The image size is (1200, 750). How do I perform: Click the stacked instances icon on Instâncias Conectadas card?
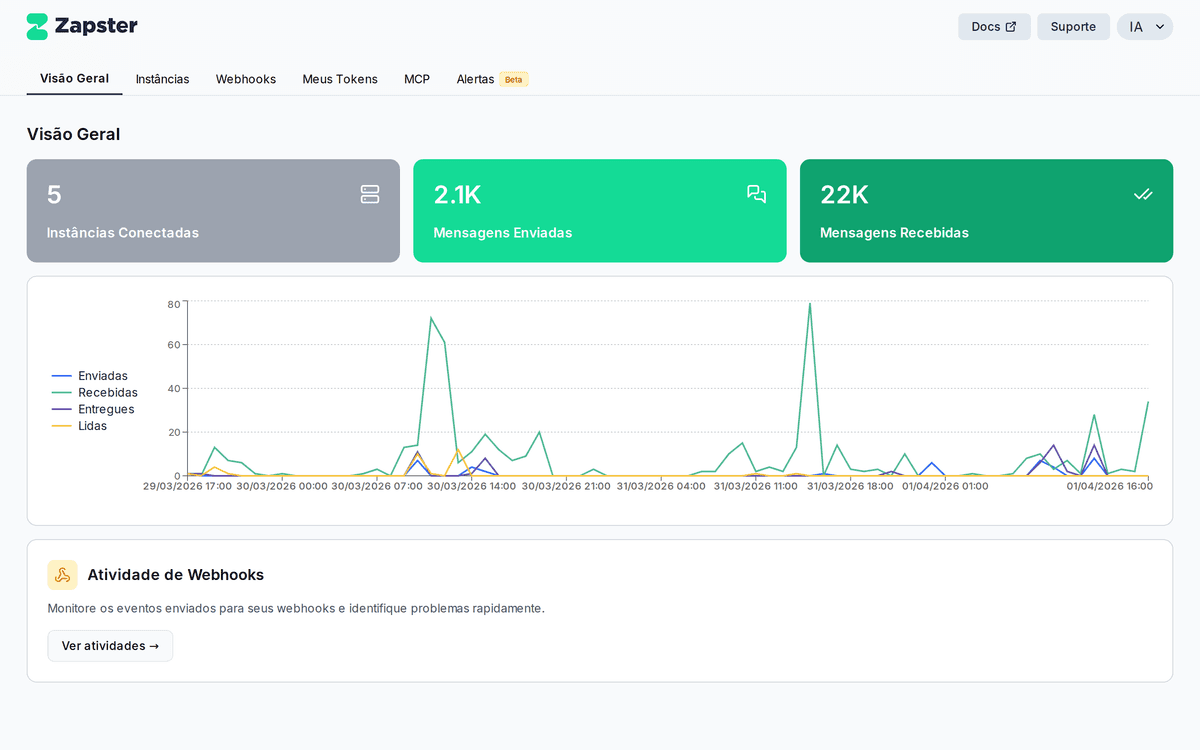(x=370, y=194)
